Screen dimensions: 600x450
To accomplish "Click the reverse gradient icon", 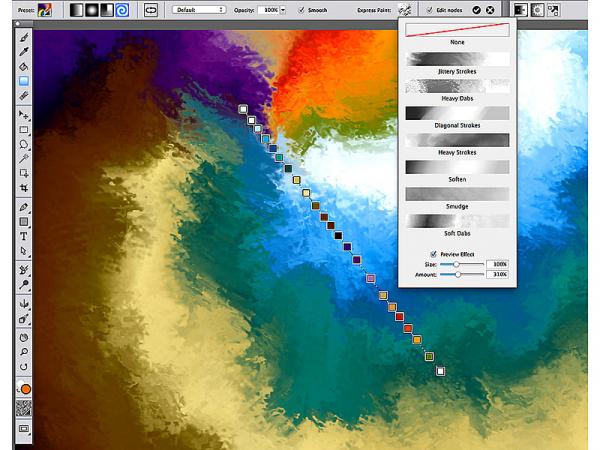I will click(150, 9).
